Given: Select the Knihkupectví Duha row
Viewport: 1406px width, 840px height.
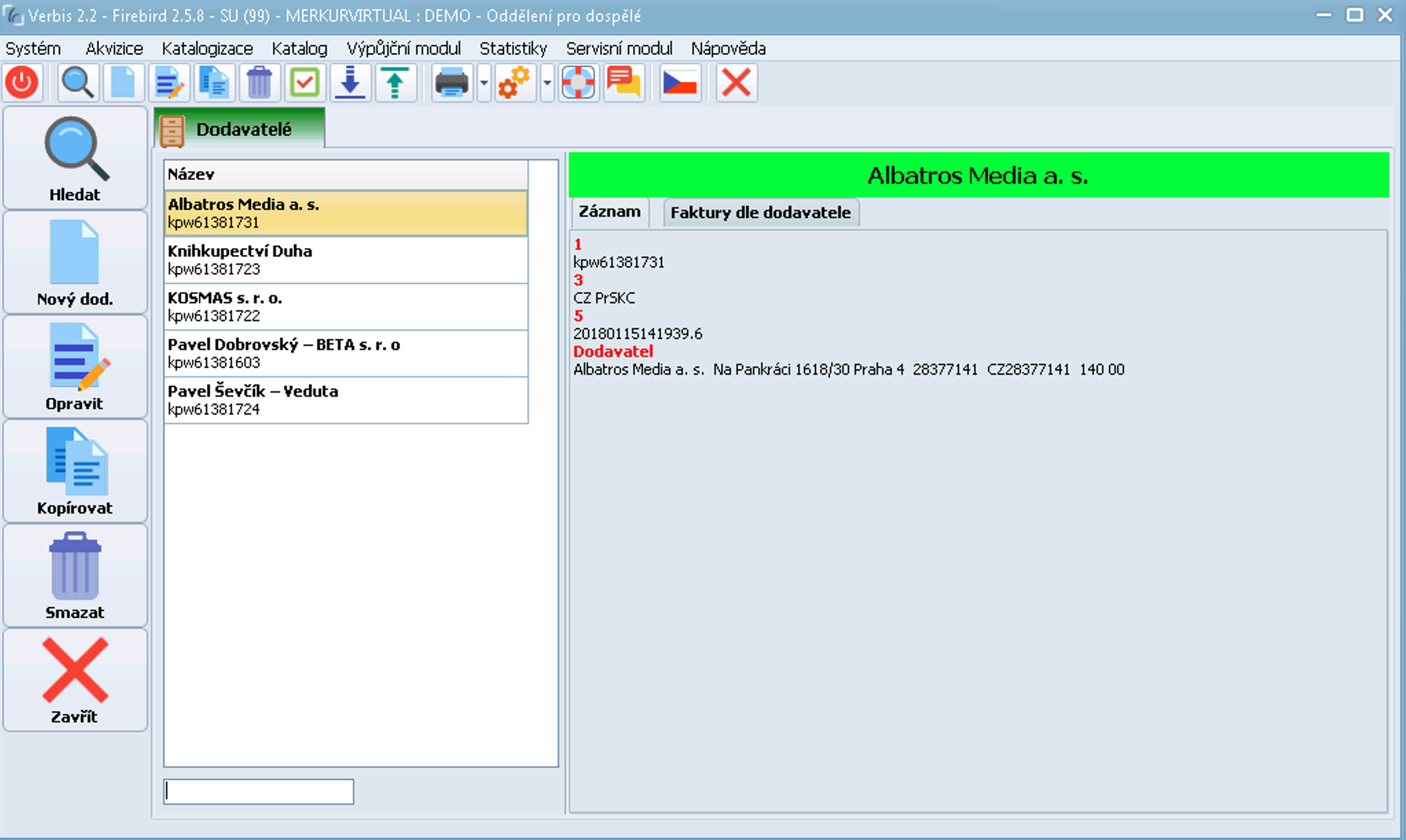Looking at the screenshot, I should pyautogui.click(x=346, y=260).
